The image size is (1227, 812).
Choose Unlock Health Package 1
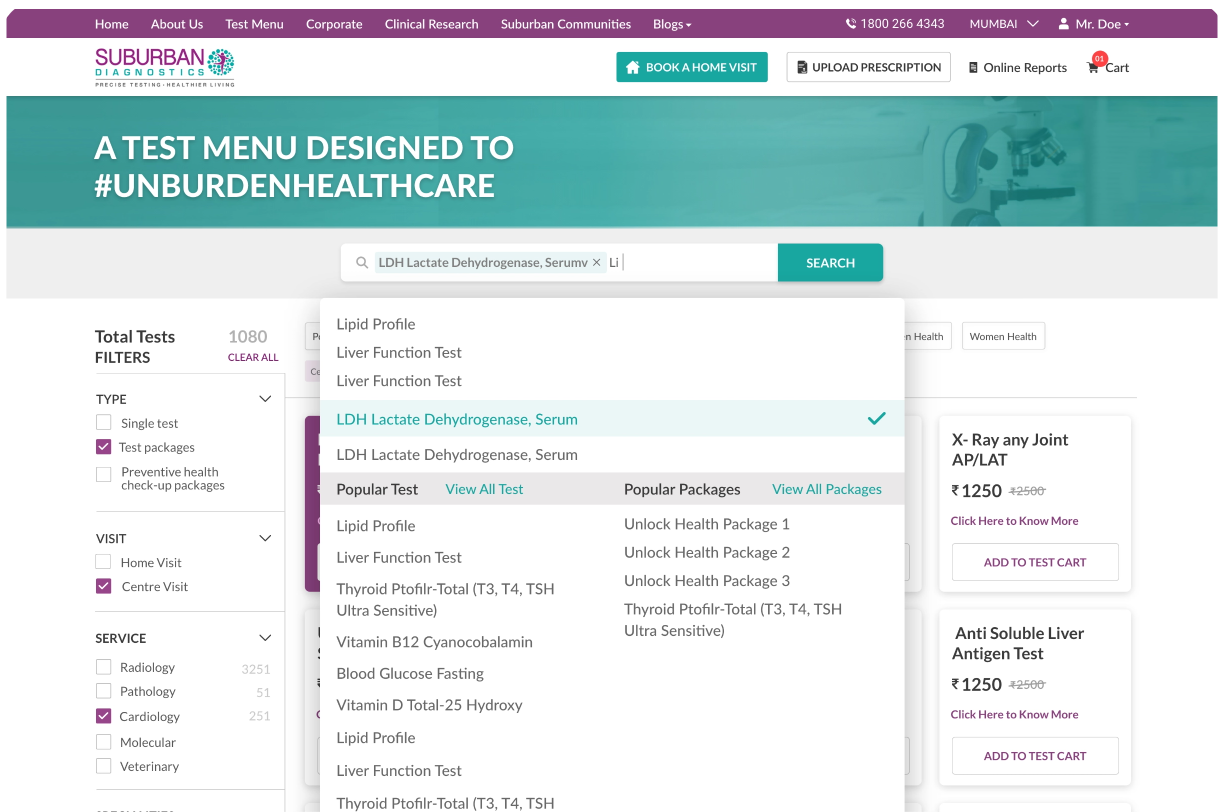click(707, 524)
